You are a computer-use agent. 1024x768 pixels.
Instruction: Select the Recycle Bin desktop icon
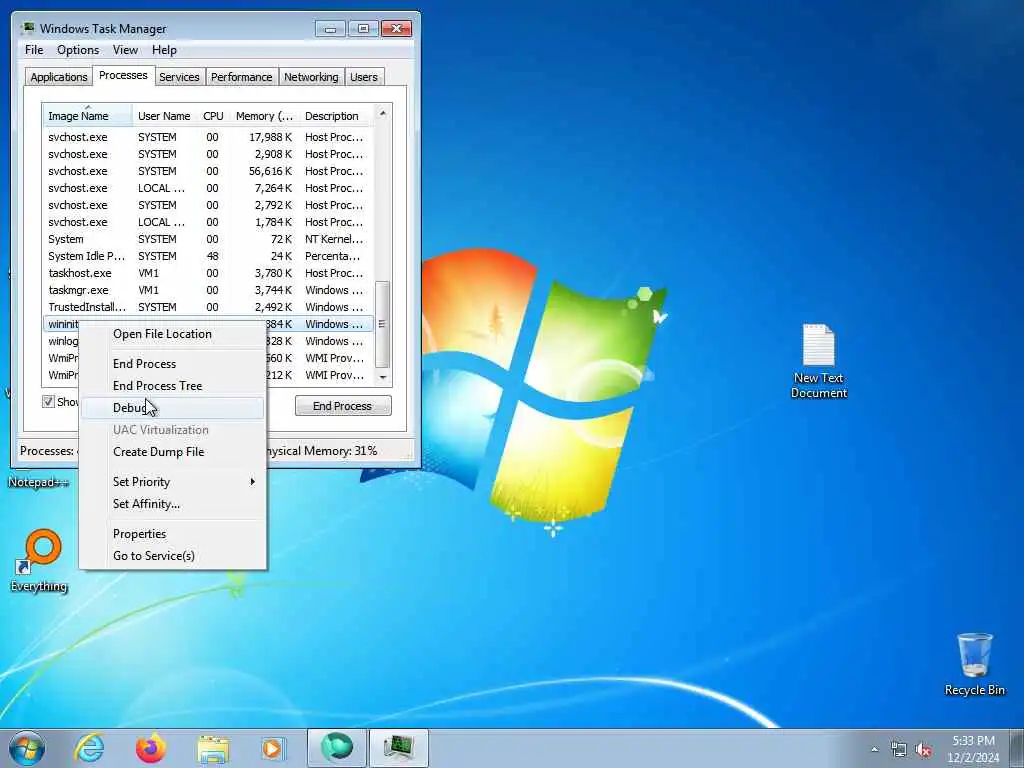[974, 664]
